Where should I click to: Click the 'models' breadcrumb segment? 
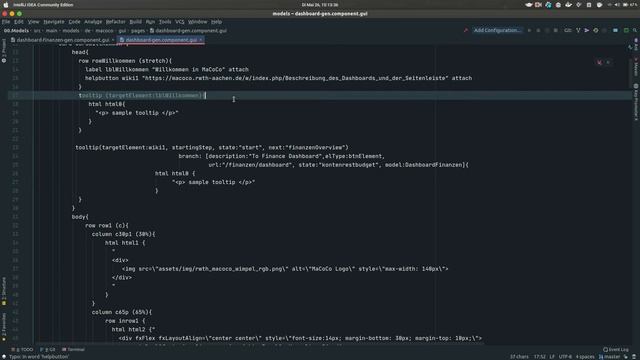(71, 31)
